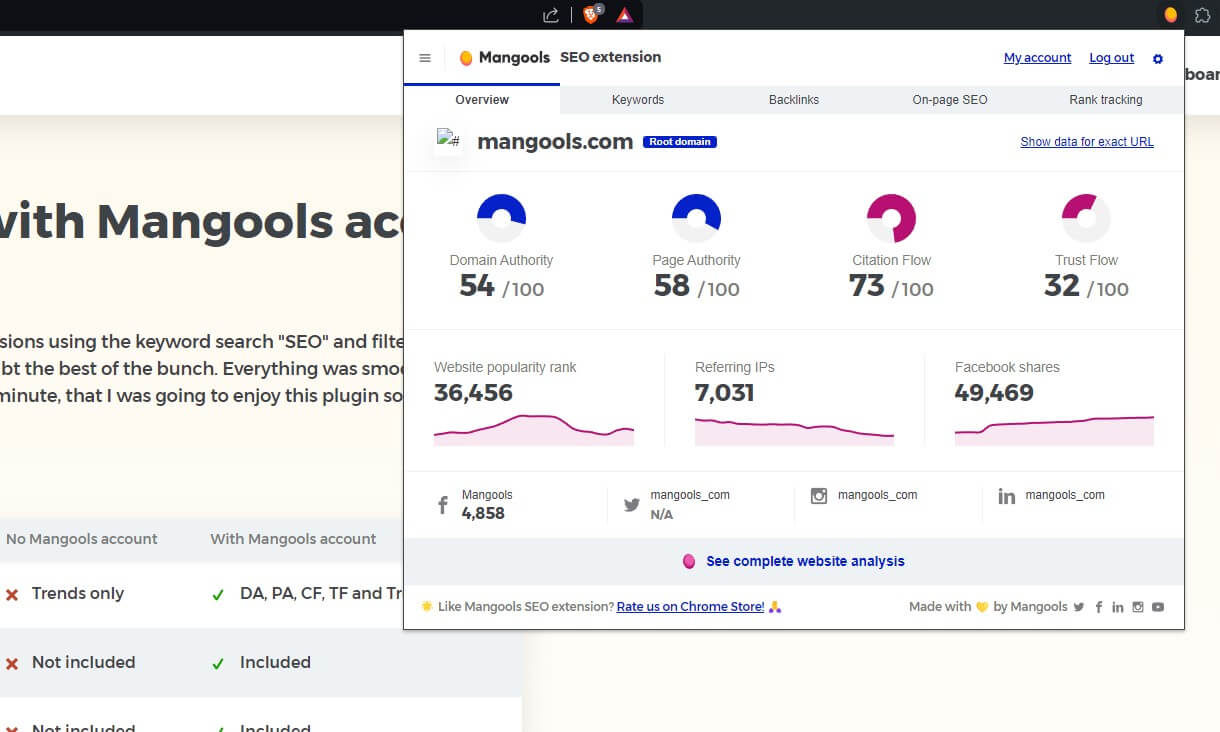Open the extension settings gear
This screenshot has width=1220, height=732.
pyautogui.click(x=1158, y=59)
